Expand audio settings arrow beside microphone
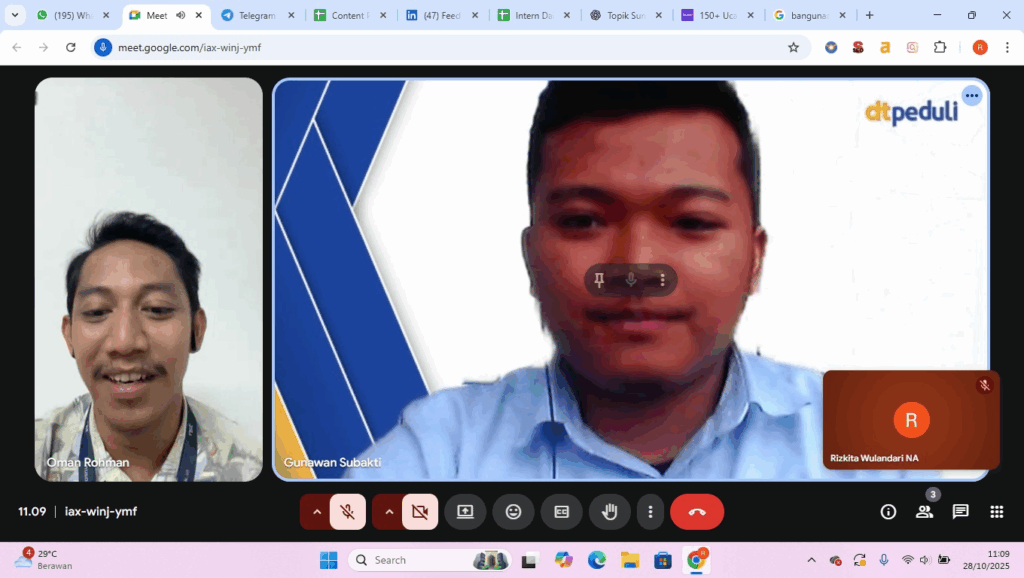The image size is (1024, 578). click(317, 512)
